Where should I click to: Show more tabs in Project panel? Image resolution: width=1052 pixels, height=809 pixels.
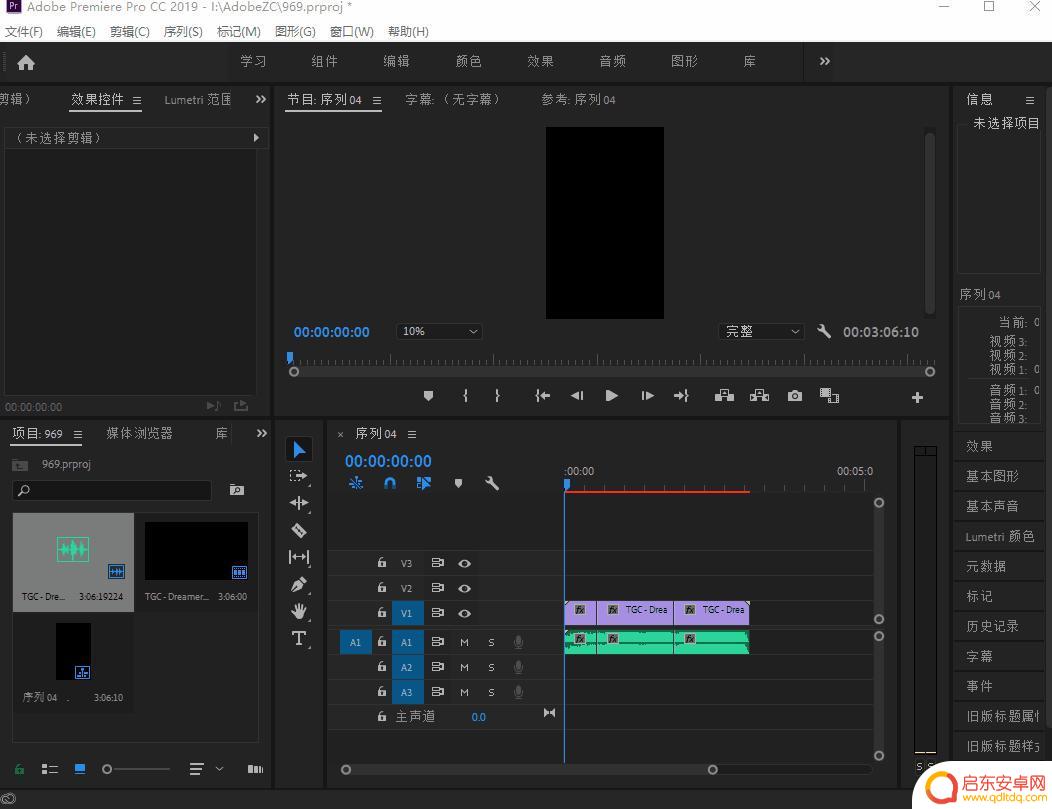point(262,433)
